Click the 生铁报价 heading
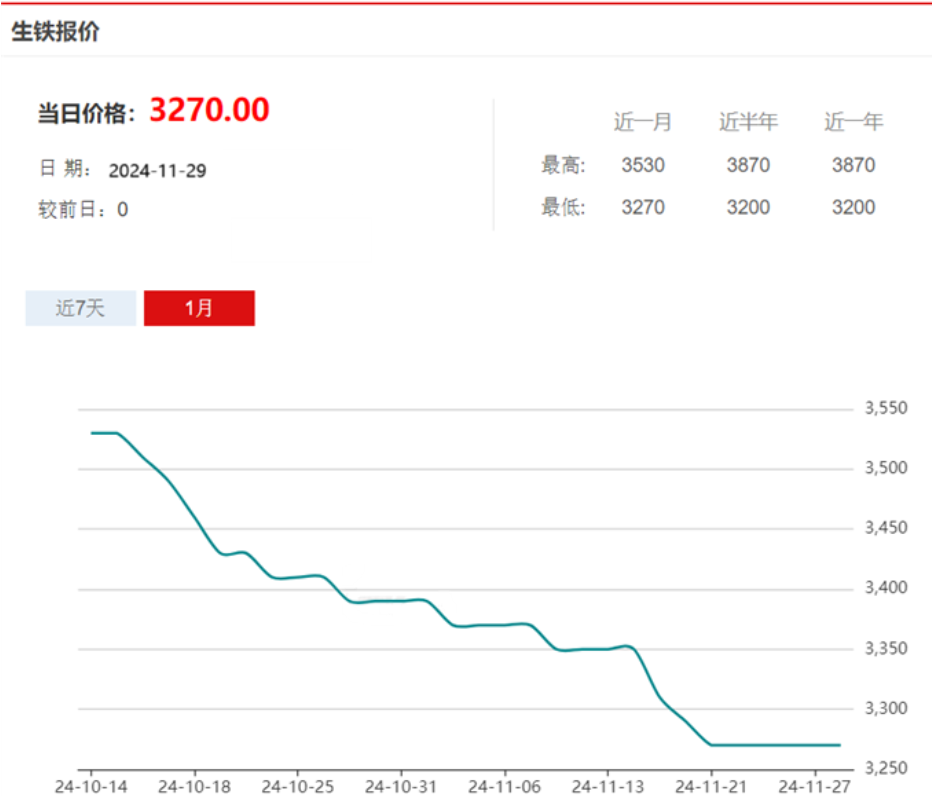932x796 pixels. (x=55, y=32)
